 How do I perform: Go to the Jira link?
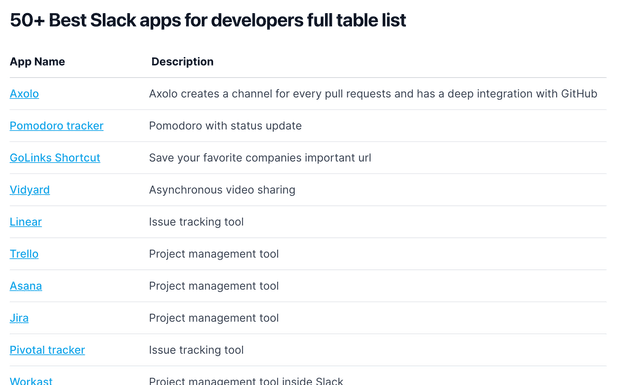coord(19,318)
